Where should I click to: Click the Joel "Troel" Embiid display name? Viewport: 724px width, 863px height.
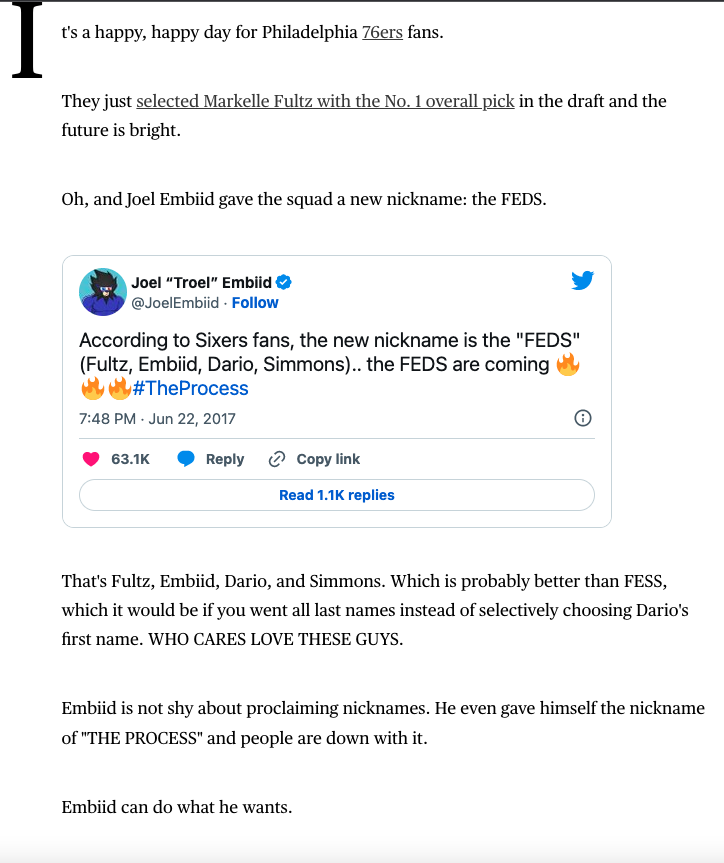pyautogui.click(x=202, y=282)
